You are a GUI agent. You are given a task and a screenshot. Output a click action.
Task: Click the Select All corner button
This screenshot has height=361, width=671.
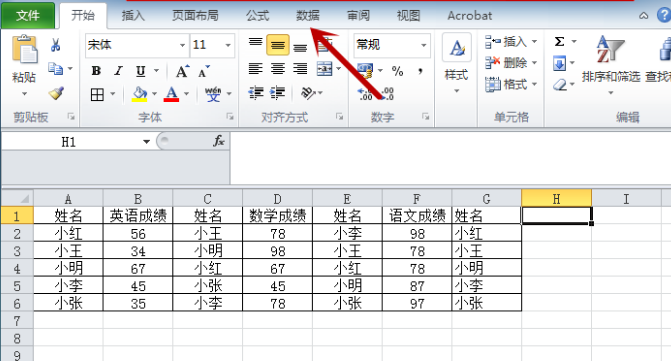pyautogui.click(x=17, y=198)
